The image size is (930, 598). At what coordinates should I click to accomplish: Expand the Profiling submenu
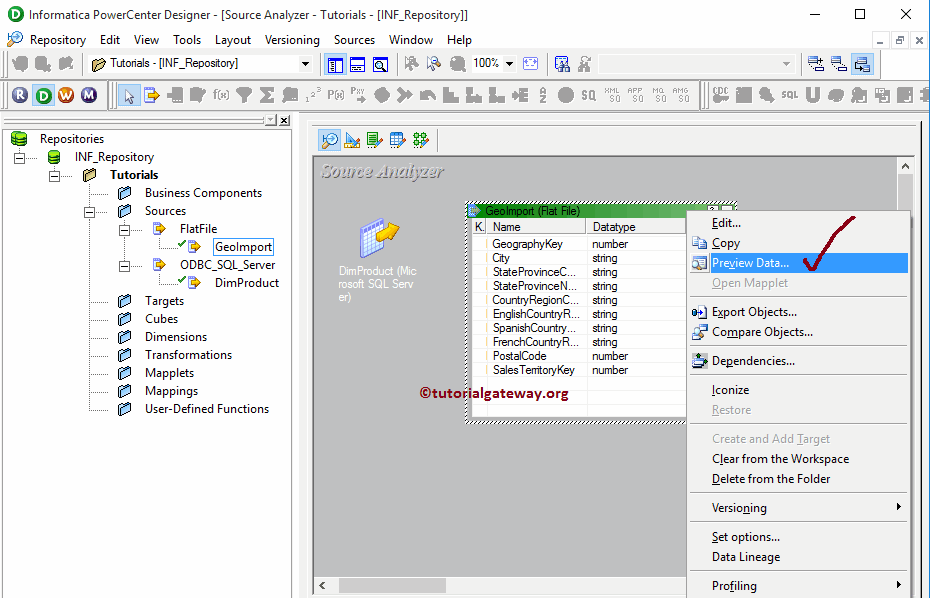point(798,586)
